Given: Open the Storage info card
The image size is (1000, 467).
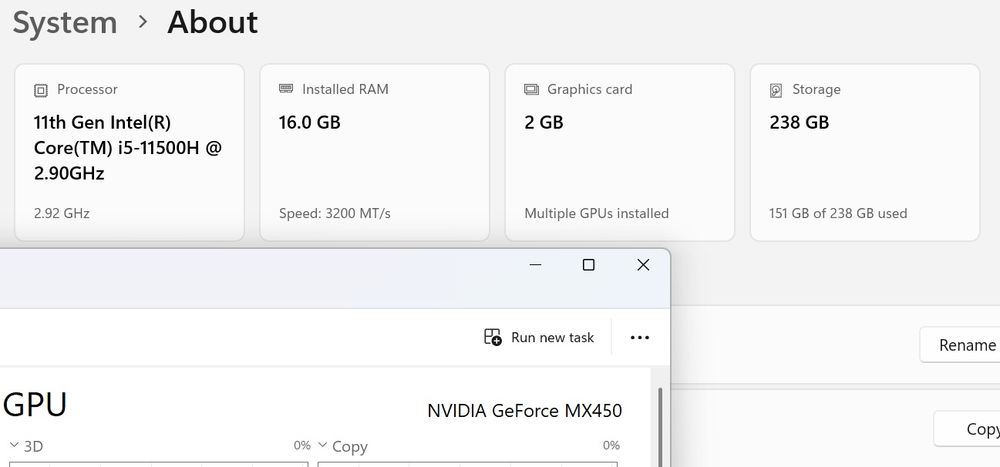Looking at the screenshot, I should coord(864,152).
